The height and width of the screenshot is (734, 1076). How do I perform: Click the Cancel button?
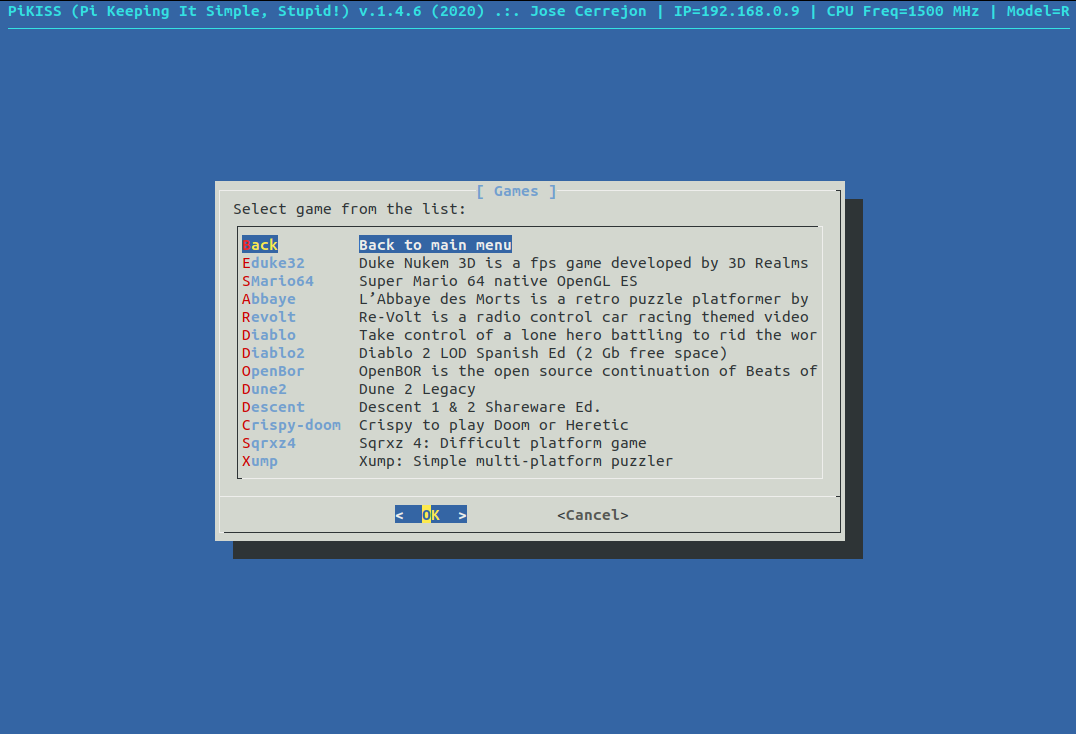tap(593, 514)
